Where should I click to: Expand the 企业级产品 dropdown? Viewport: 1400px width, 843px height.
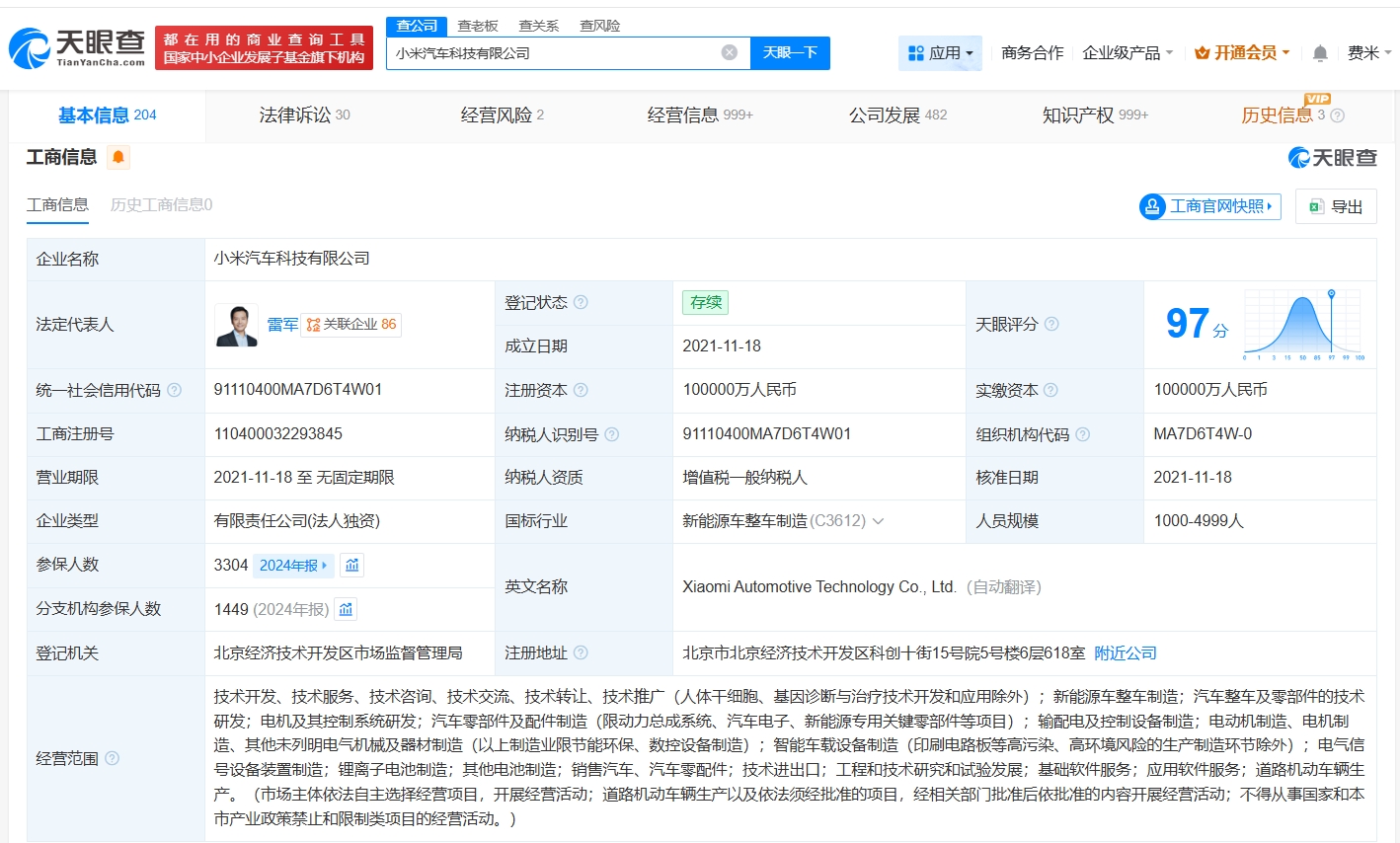pyautogui.click(x=1128, y=53)
